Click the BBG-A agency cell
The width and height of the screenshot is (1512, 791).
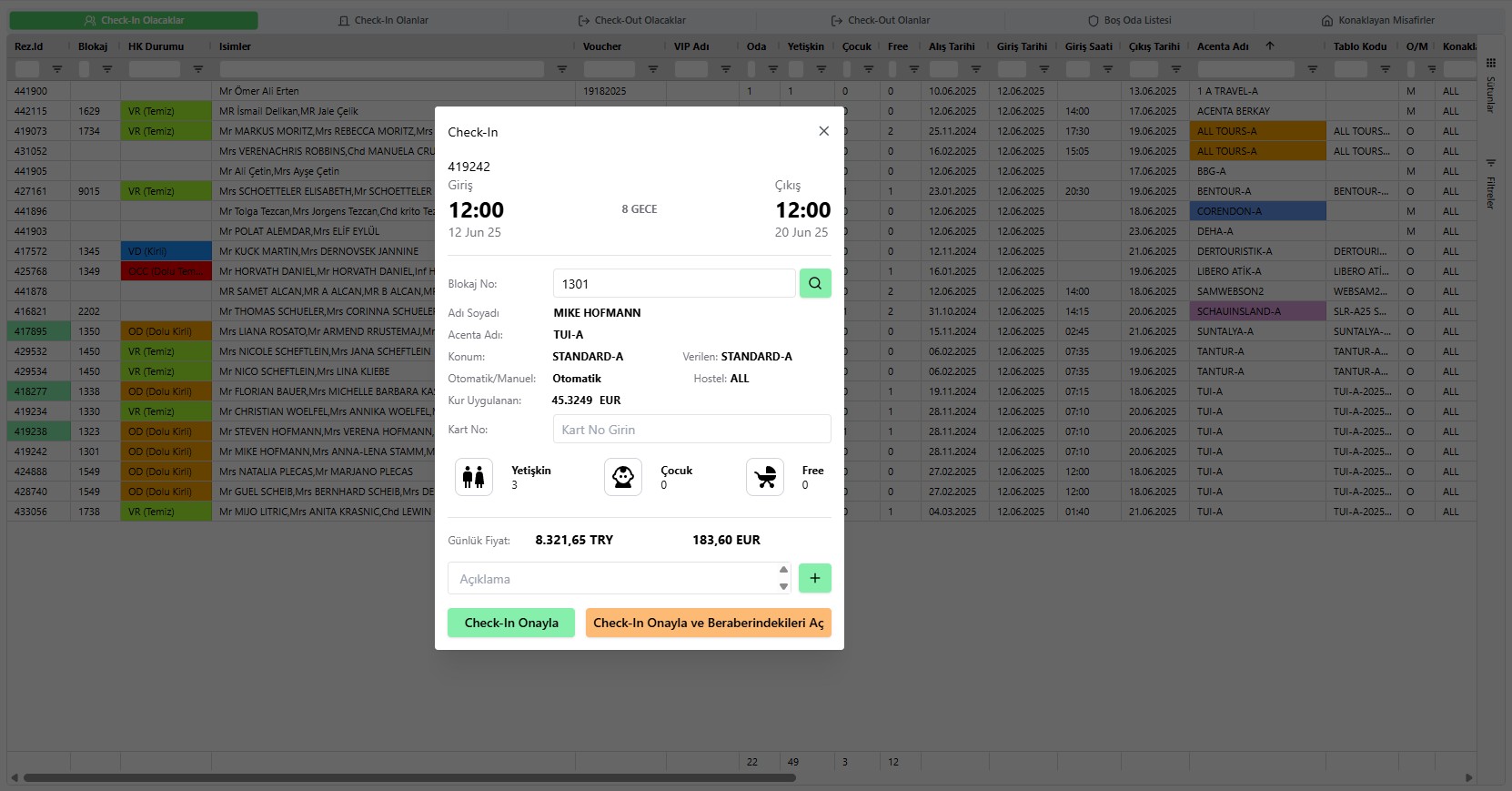1257,171
